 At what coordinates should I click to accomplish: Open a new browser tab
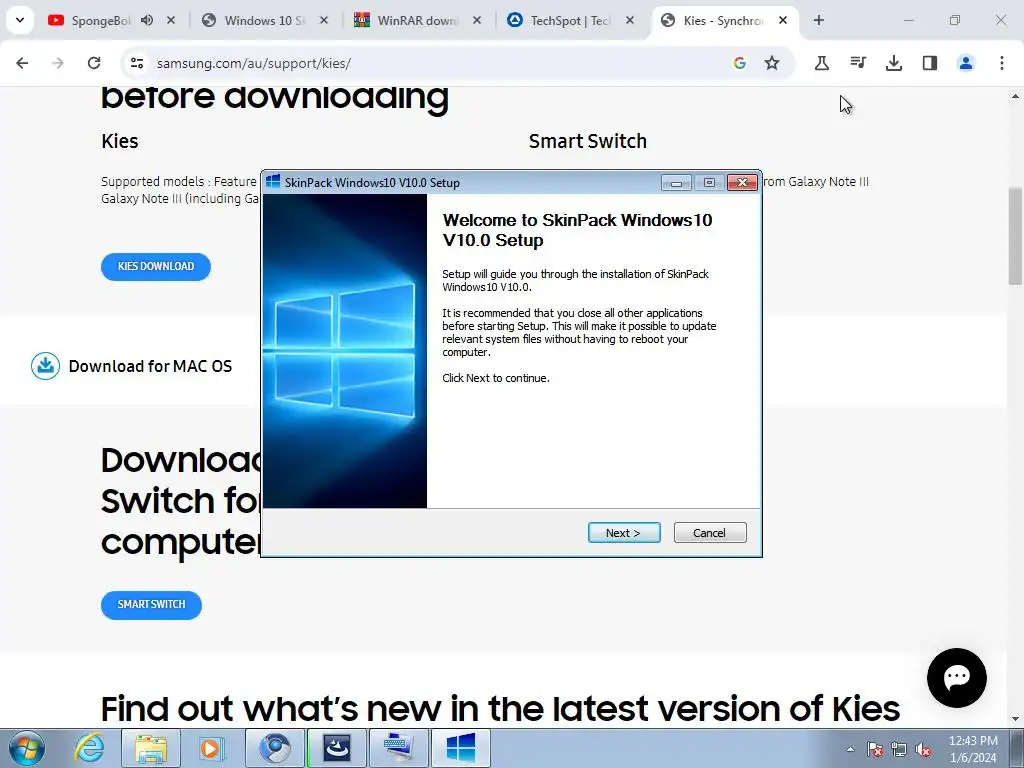coord(819,20)
